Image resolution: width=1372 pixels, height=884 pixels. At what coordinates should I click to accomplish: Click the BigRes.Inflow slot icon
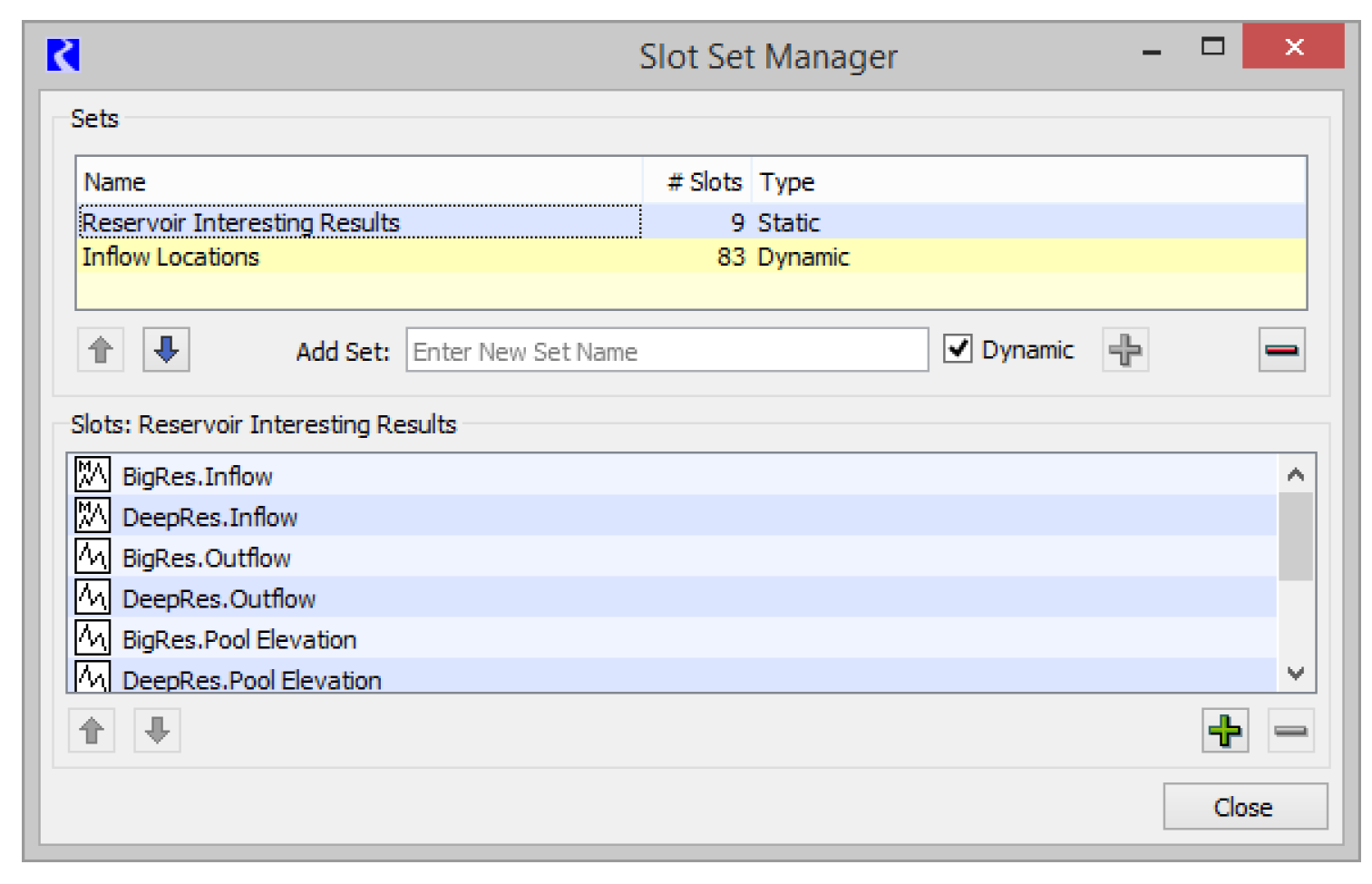point(92,475)
